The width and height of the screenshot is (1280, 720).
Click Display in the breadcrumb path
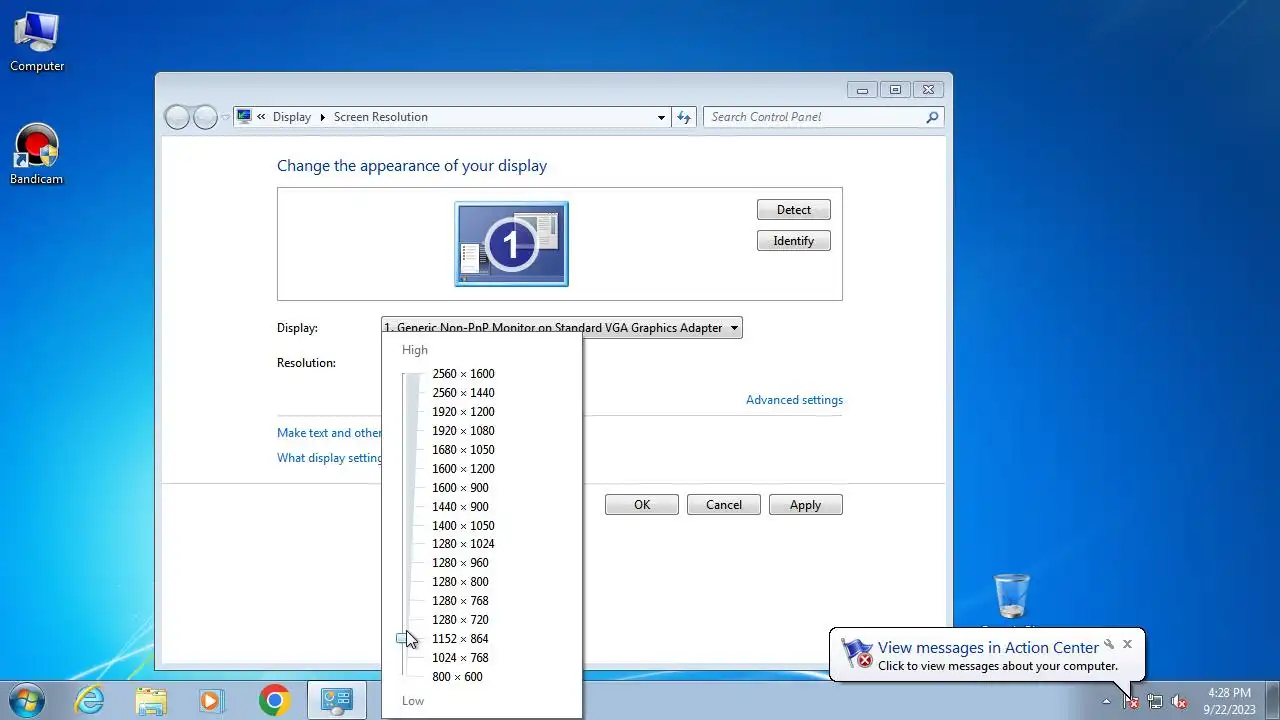pyautogui.click(x=292, y=117)
